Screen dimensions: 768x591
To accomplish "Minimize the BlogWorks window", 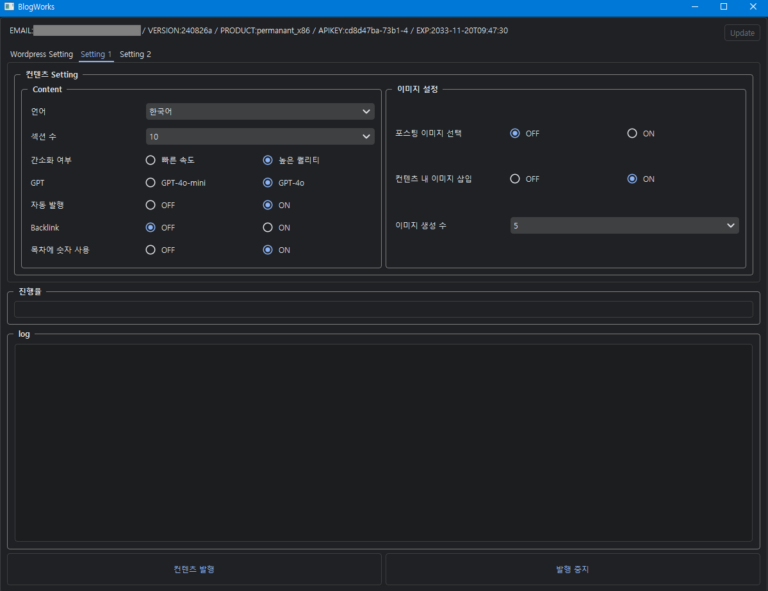I will [x=697, y=7].
